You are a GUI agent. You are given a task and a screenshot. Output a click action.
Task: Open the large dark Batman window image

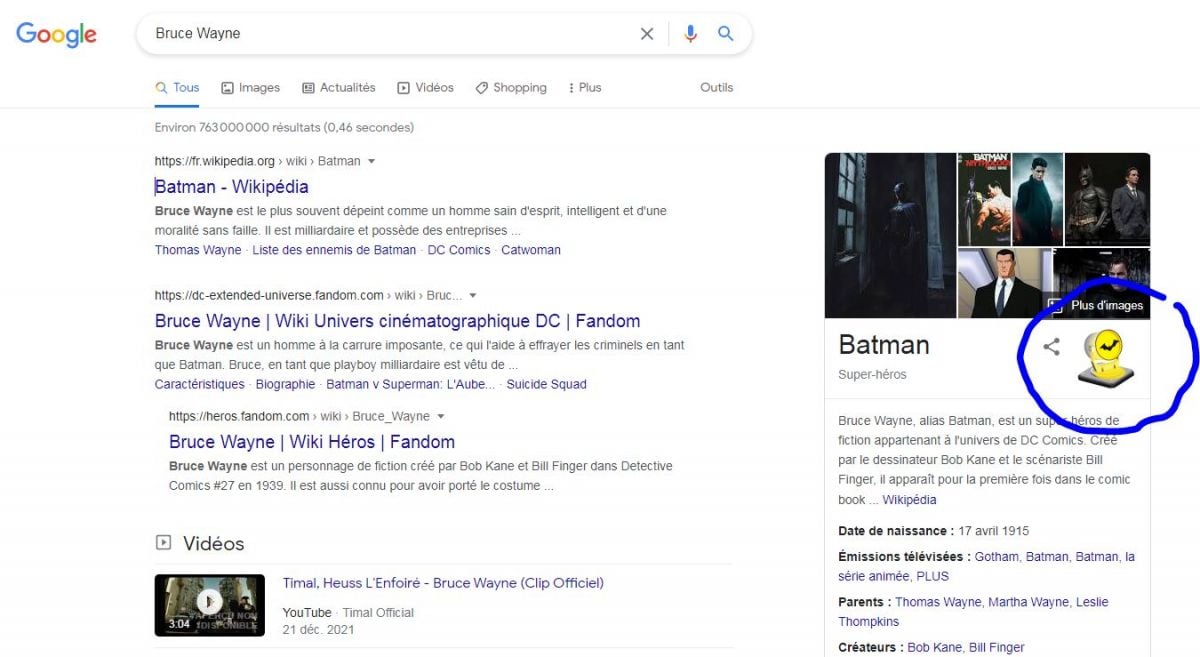coord(890,235)
